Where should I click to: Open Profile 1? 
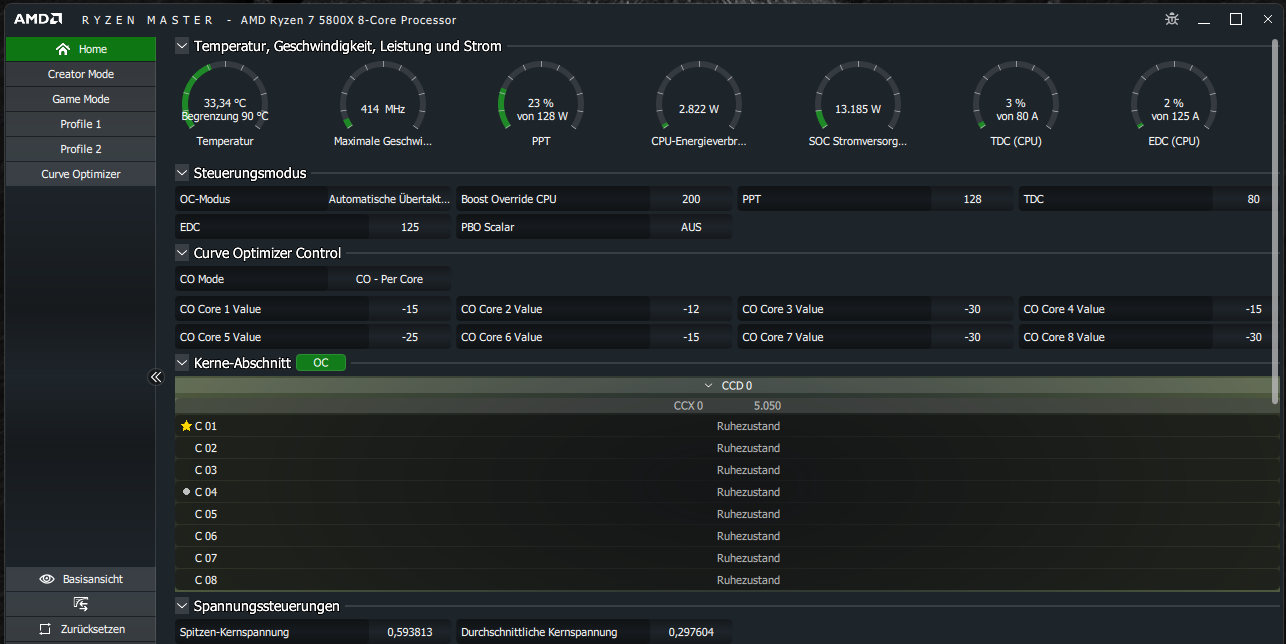tap(81, 124)
